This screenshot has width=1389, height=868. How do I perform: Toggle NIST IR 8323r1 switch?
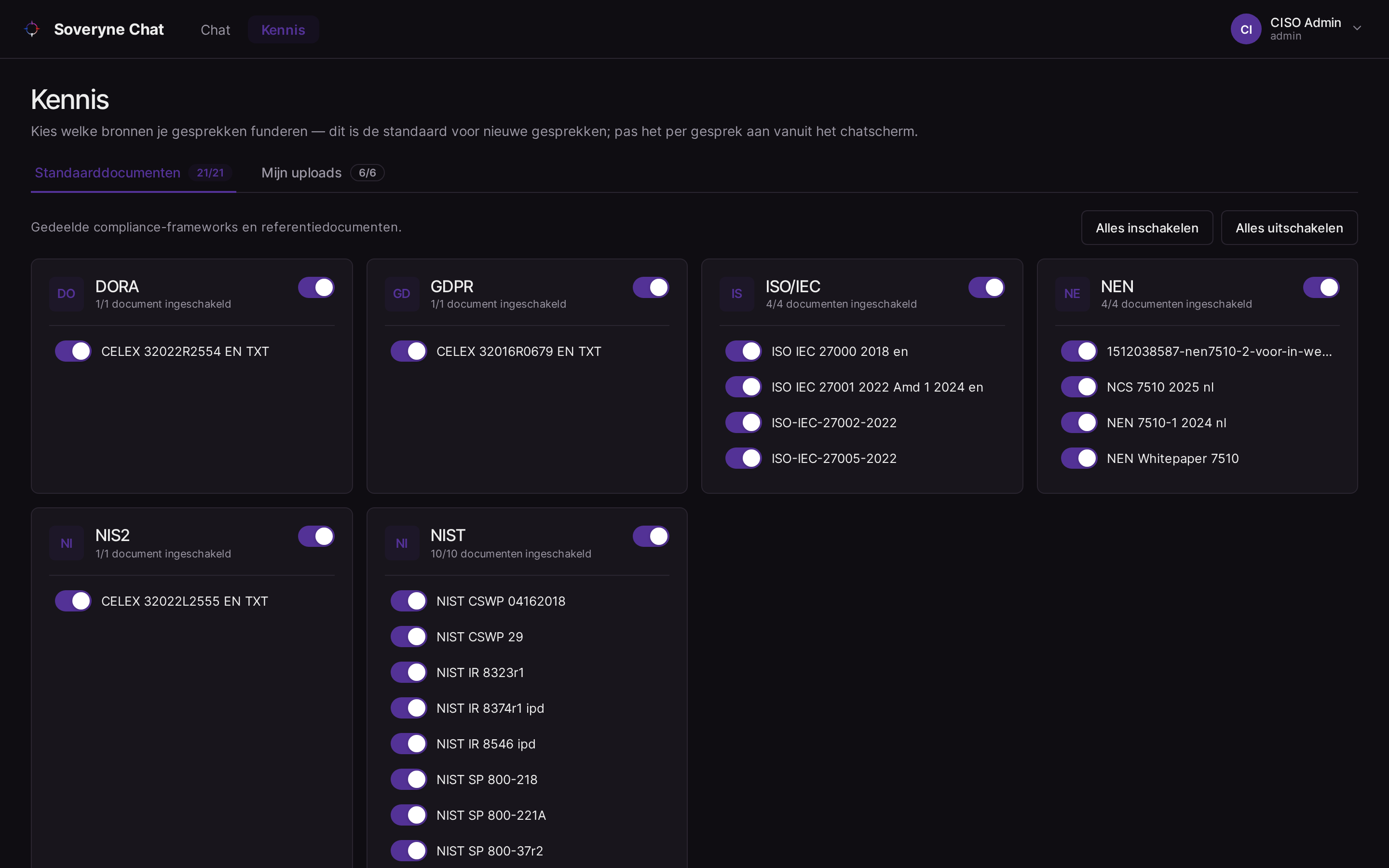(409, 672)
